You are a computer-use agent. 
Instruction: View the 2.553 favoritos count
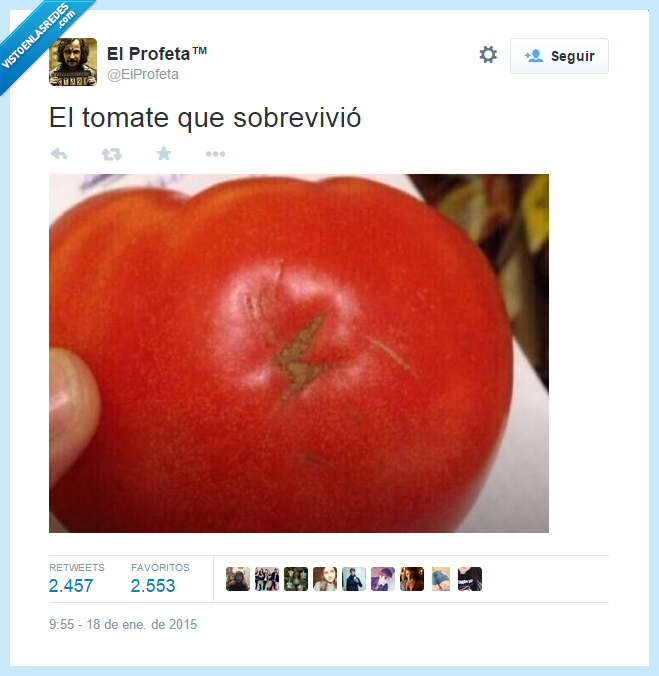[x=153, y=585]
